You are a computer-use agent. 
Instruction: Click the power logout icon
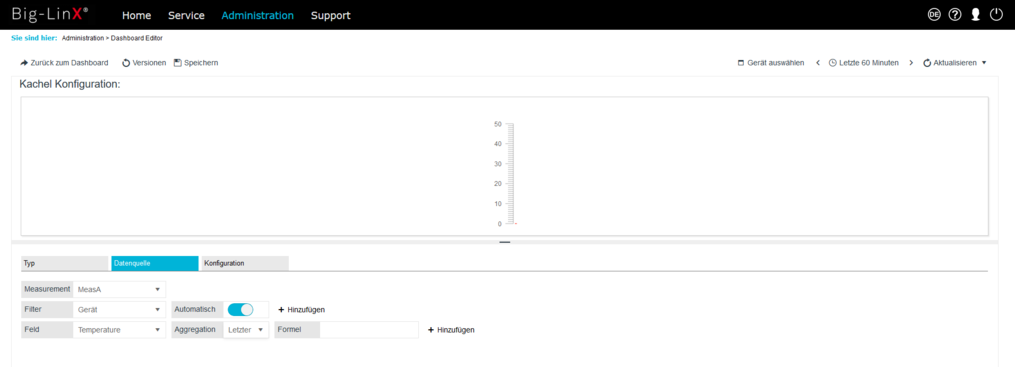[996, 15]
